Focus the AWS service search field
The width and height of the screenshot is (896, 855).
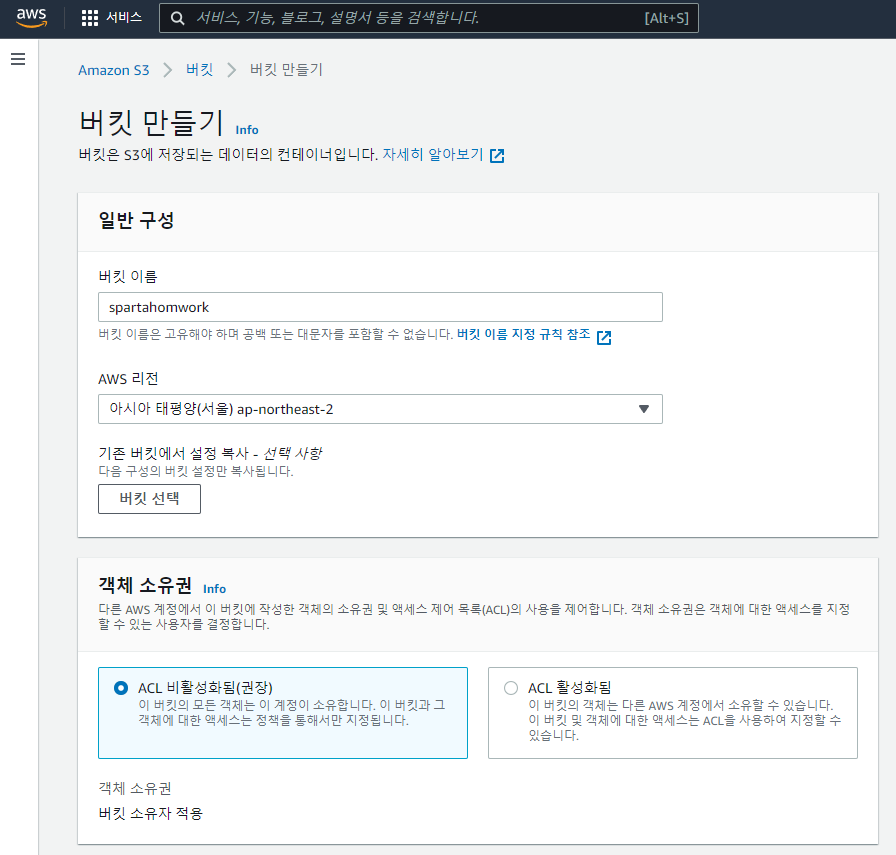429,18
